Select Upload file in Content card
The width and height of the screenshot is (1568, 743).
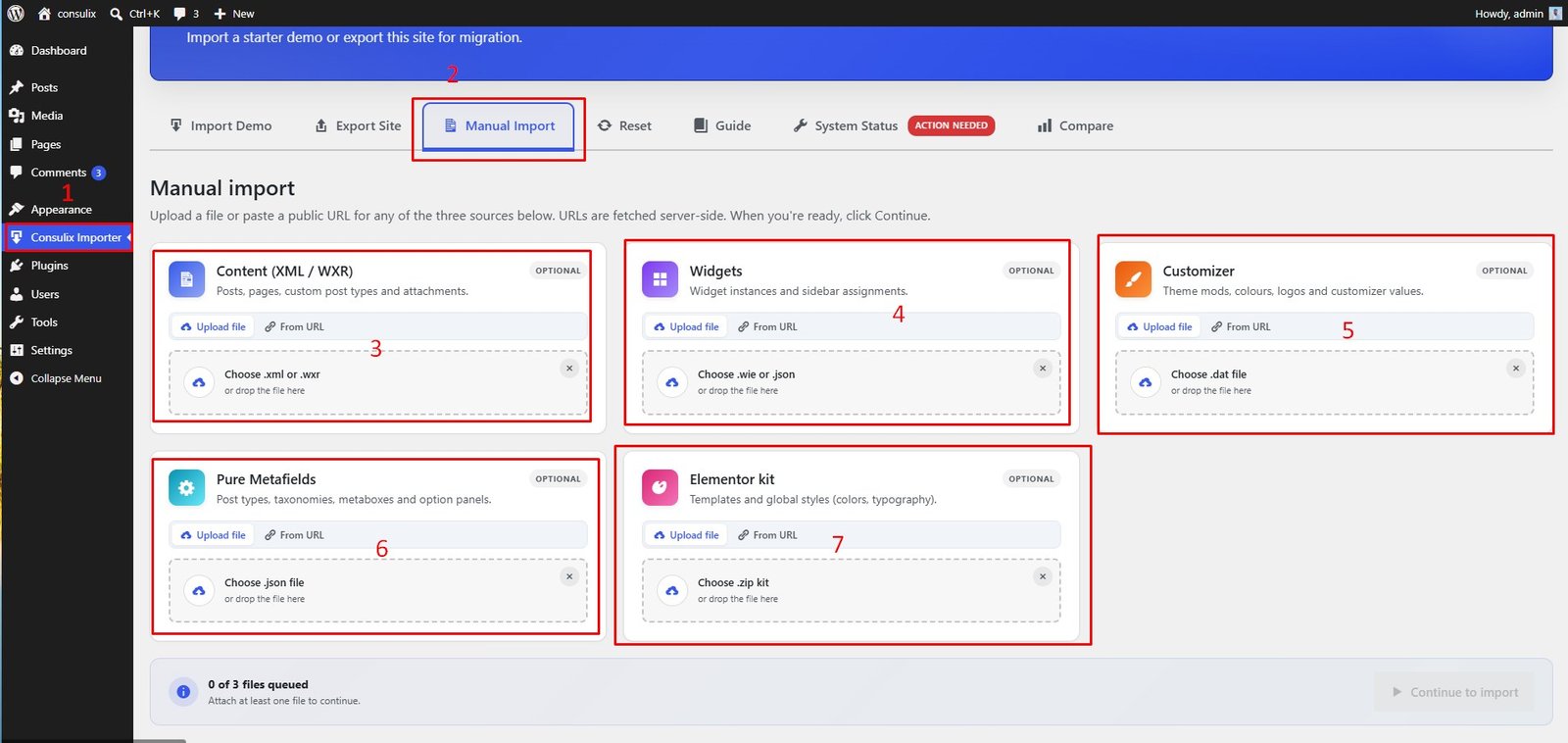tap(213, 326)
